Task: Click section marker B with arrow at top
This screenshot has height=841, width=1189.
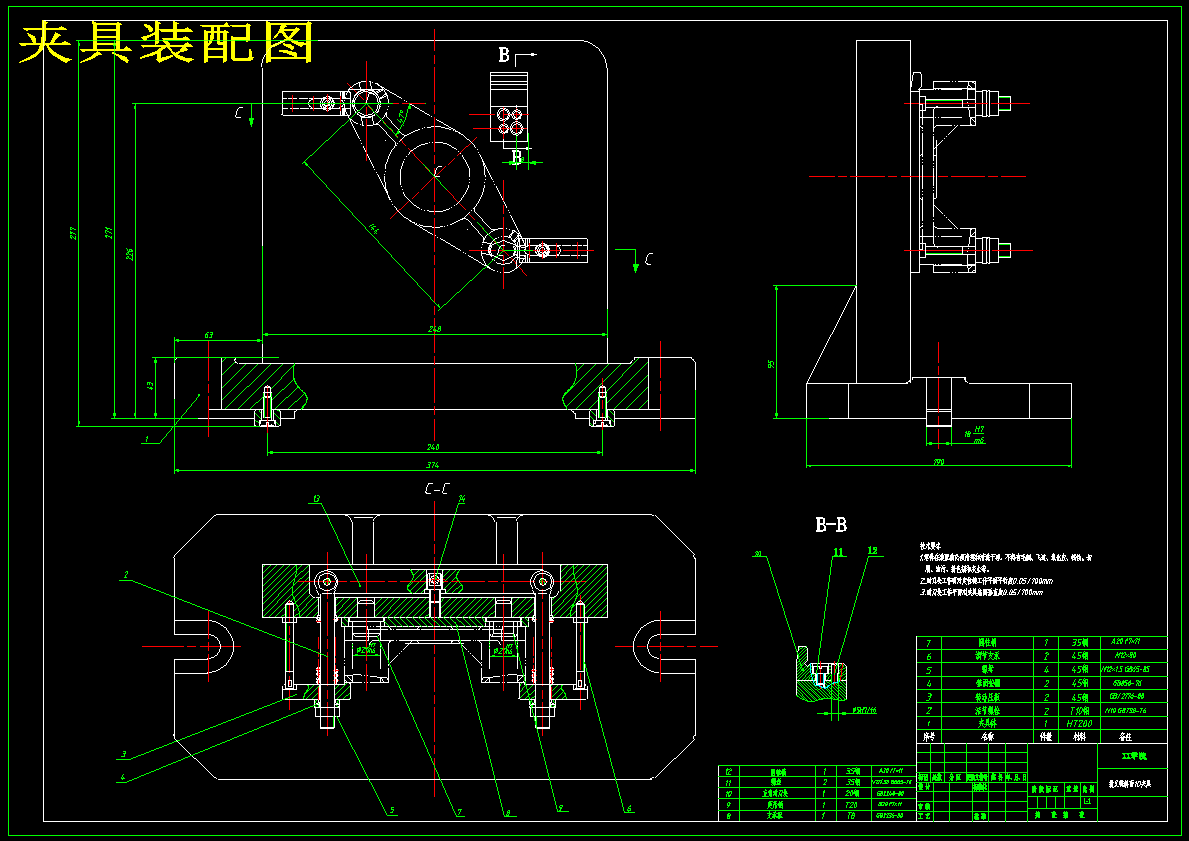Action: click(516, 55)
